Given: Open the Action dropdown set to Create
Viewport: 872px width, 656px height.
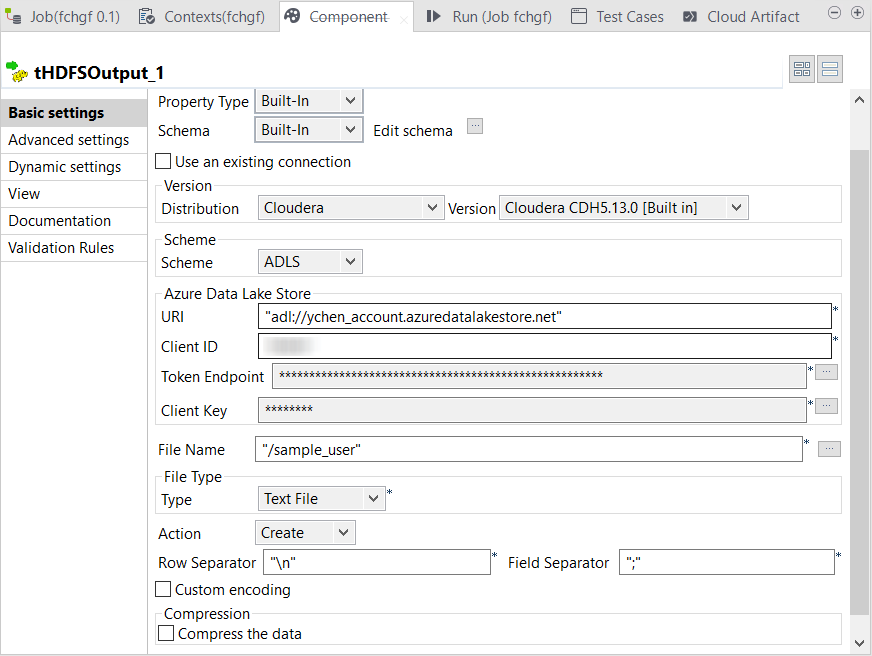Looking at the screenshot, I should coord(305,533).
